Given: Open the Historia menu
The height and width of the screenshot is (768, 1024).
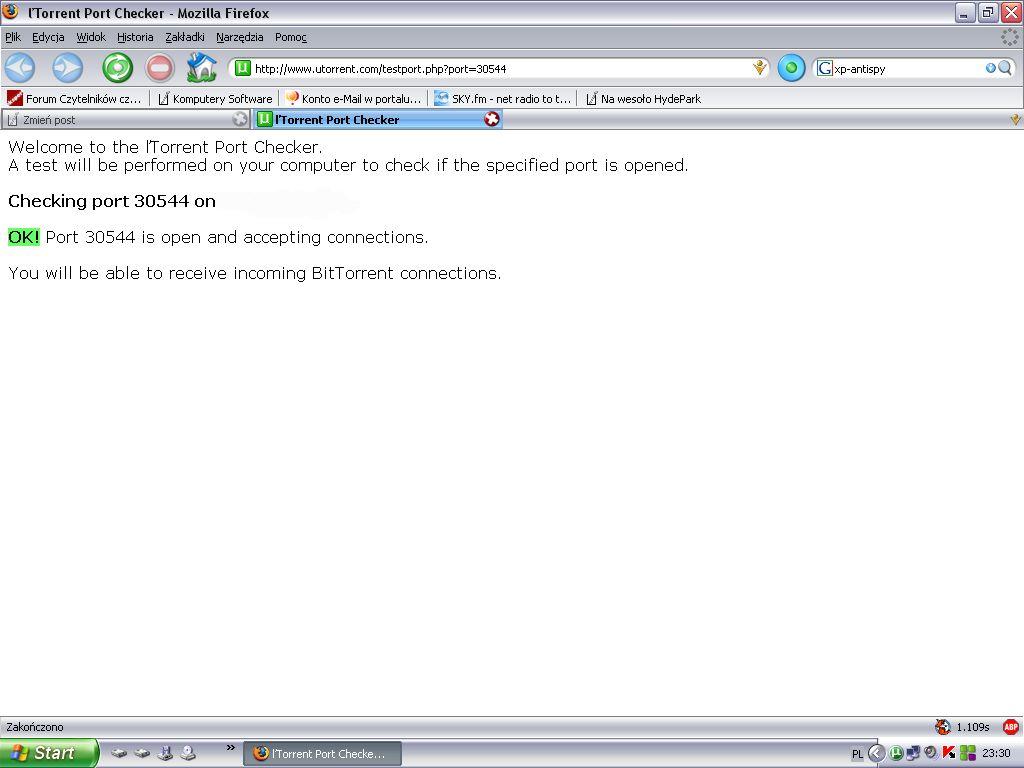Looking at the screenshot, I should click(x=135, y=37).
